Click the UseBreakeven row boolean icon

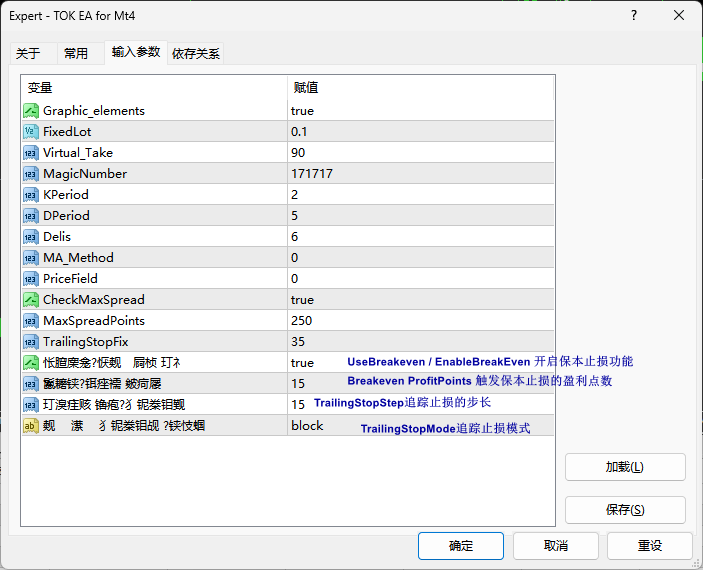[x=31, y=363]
